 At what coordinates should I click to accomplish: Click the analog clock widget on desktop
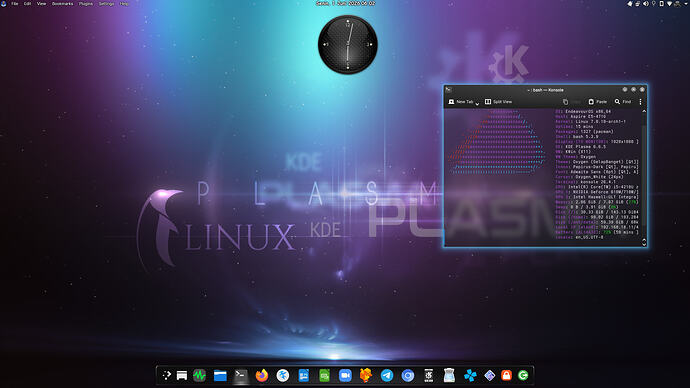(348, 44)
